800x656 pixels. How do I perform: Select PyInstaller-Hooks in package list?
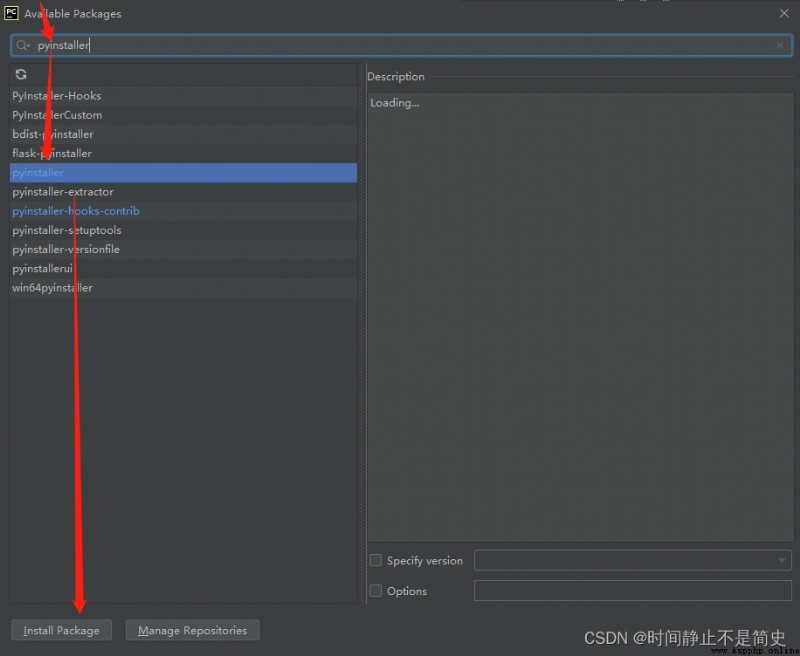click(183, 96)
